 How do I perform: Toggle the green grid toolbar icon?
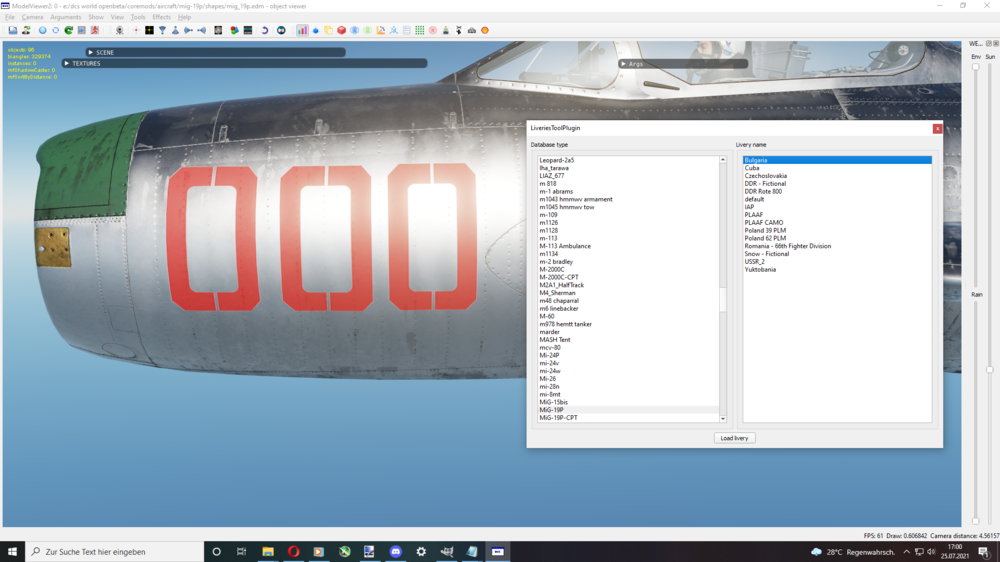420,30
